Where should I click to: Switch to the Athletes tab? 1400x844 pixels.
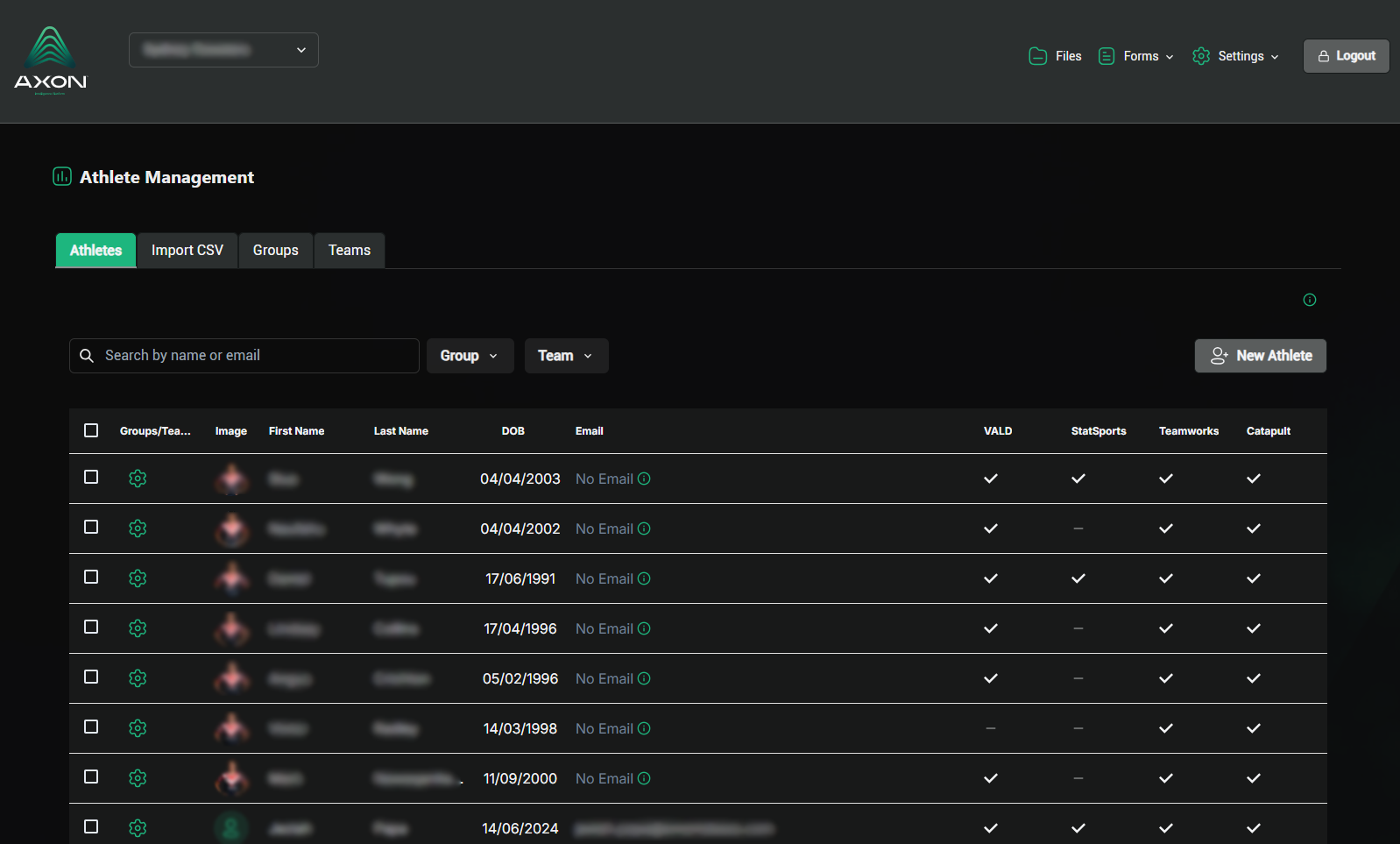(95, 251)
